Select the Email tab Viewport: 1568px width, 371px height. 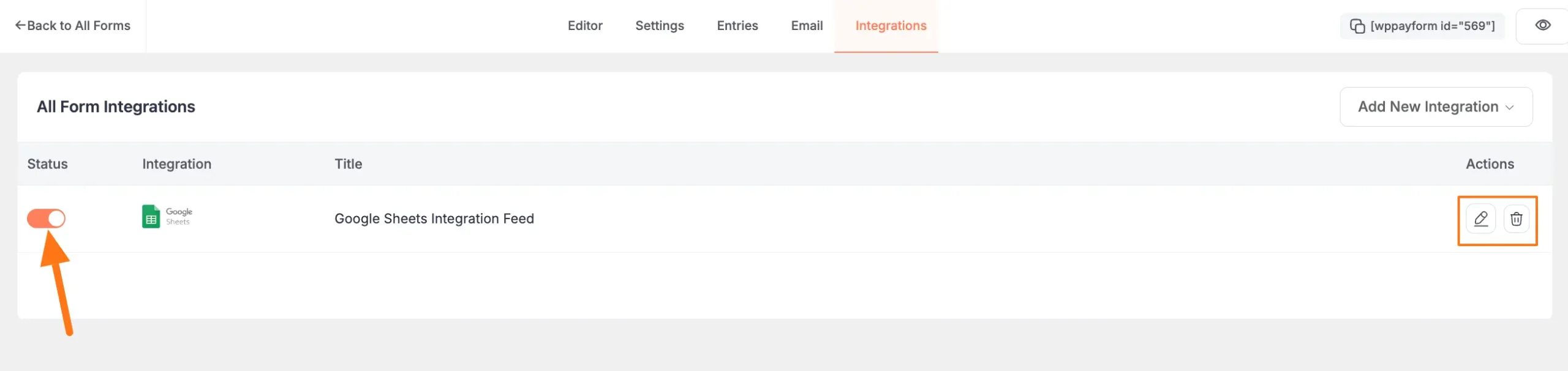(807, 26)
